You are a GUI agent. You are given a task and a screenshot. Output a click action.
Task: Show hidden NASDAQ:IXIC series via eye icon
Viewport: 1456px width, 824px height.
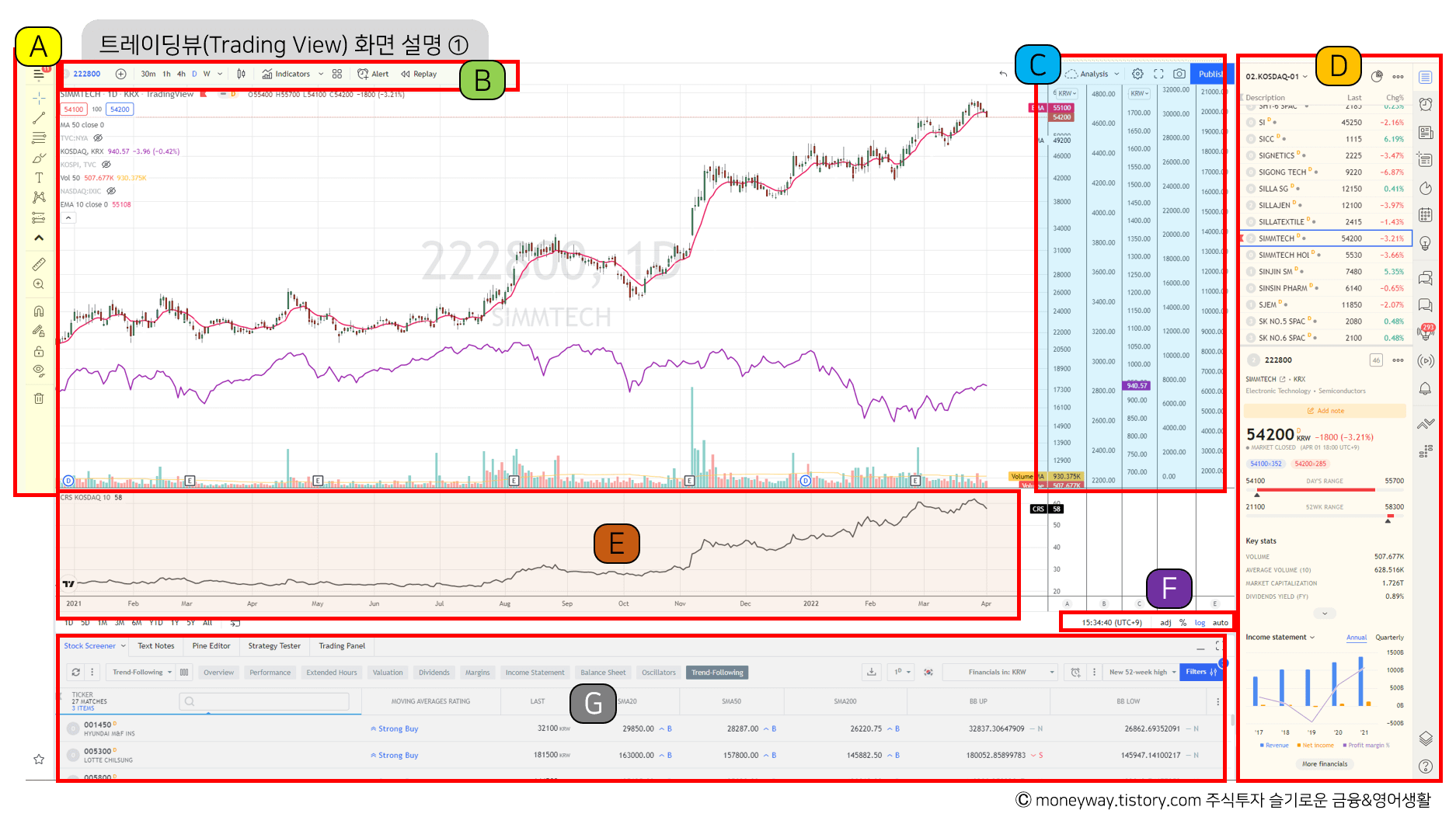click(111, 191)
